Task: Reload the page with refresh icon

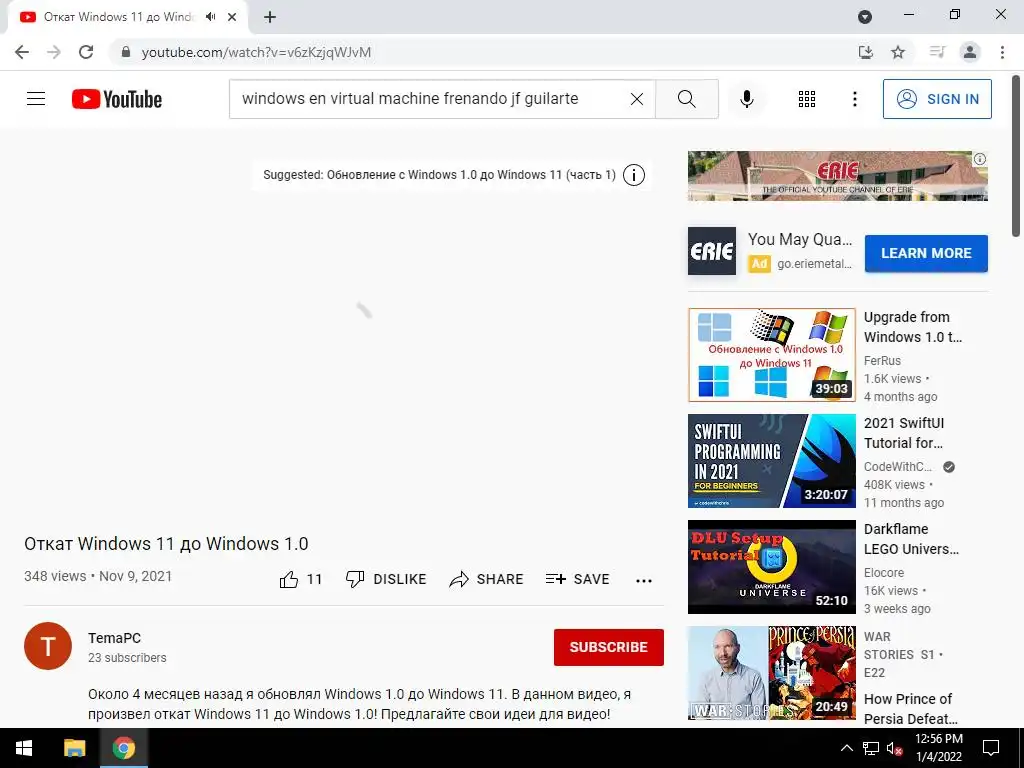Action: point(86,52)
